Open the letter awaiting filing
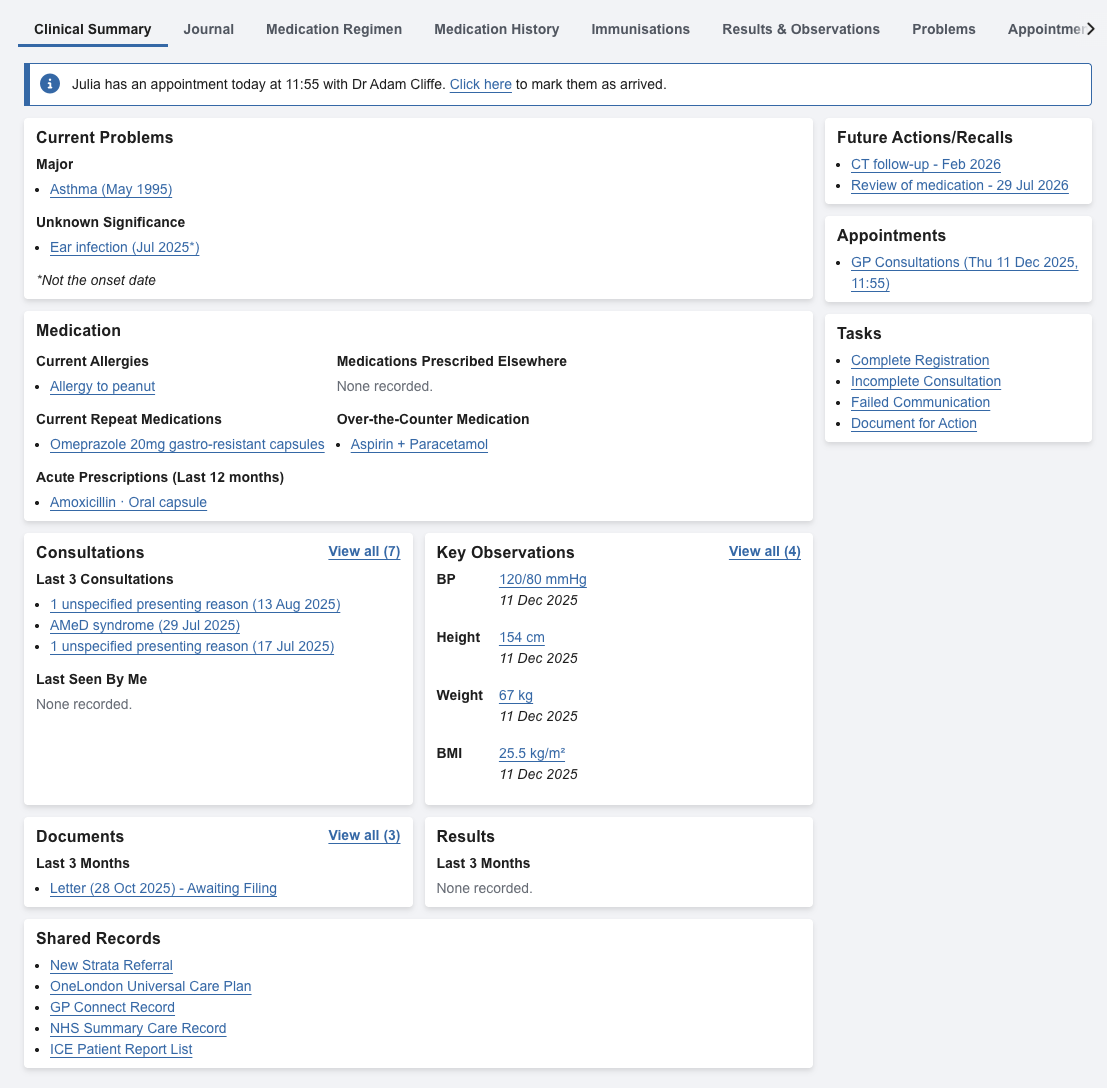The height and width of the screenshot is (1088, 1107). pyautogui.click(x=163, y=888)
